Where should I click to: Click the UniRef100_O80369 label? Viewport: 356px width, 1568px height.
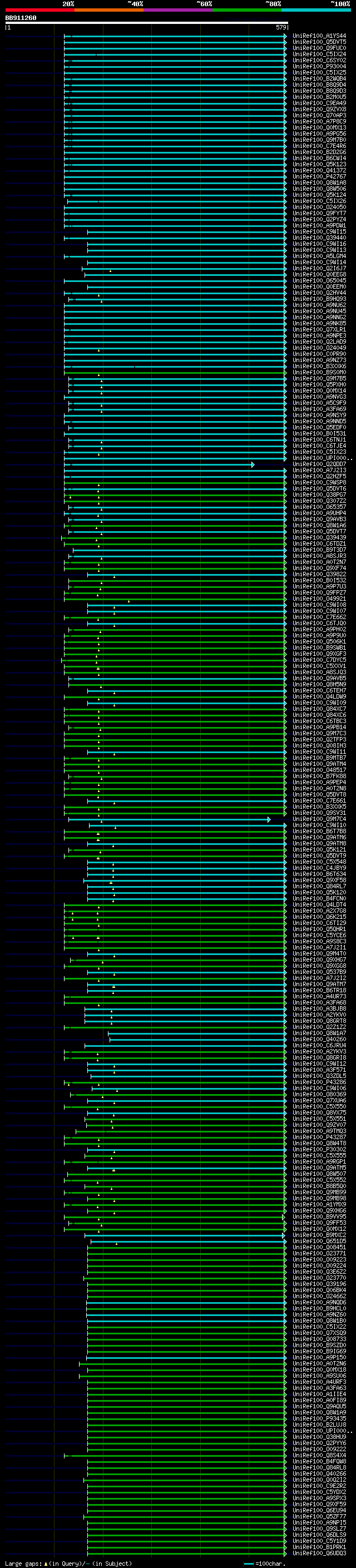tap(319, 1095)
